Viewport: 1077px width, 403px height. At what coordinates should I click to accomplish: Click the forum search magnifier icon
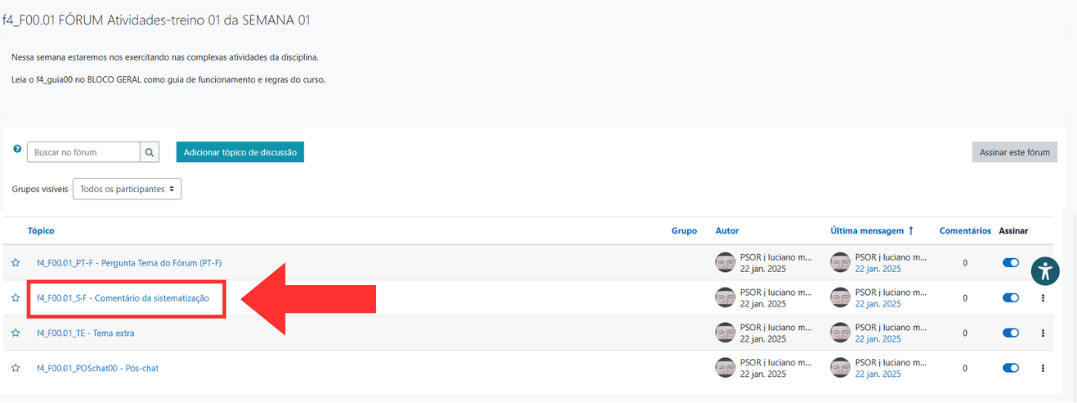click(150, 152)
